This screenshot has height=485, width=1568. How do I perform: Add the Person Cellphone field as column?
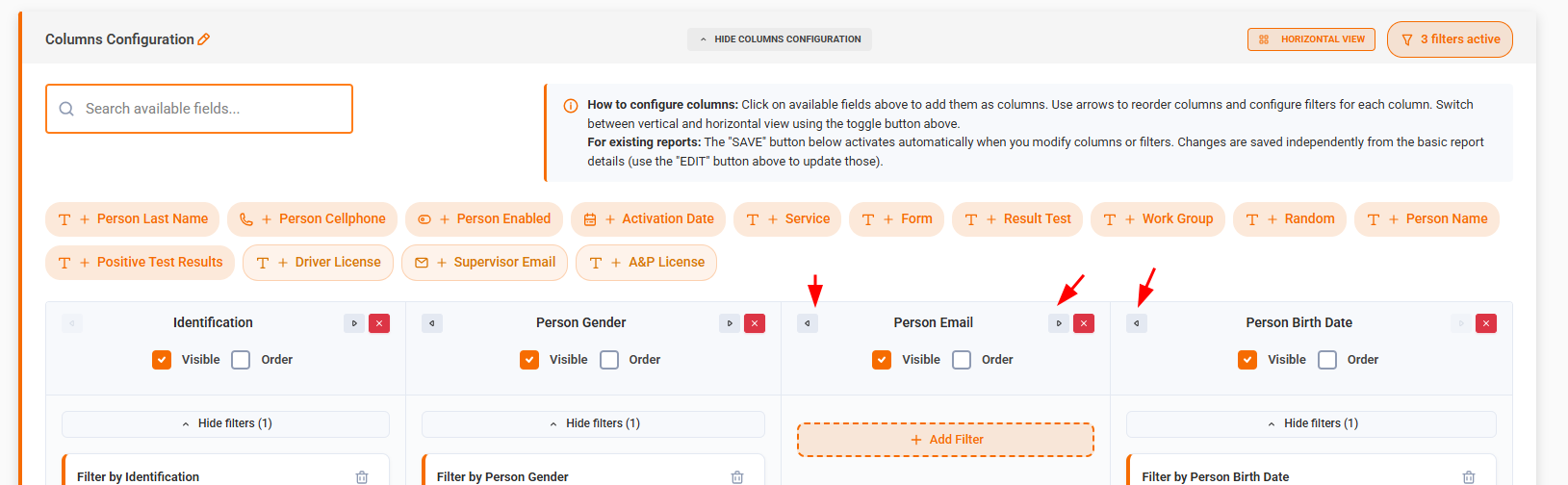point(313,219)
